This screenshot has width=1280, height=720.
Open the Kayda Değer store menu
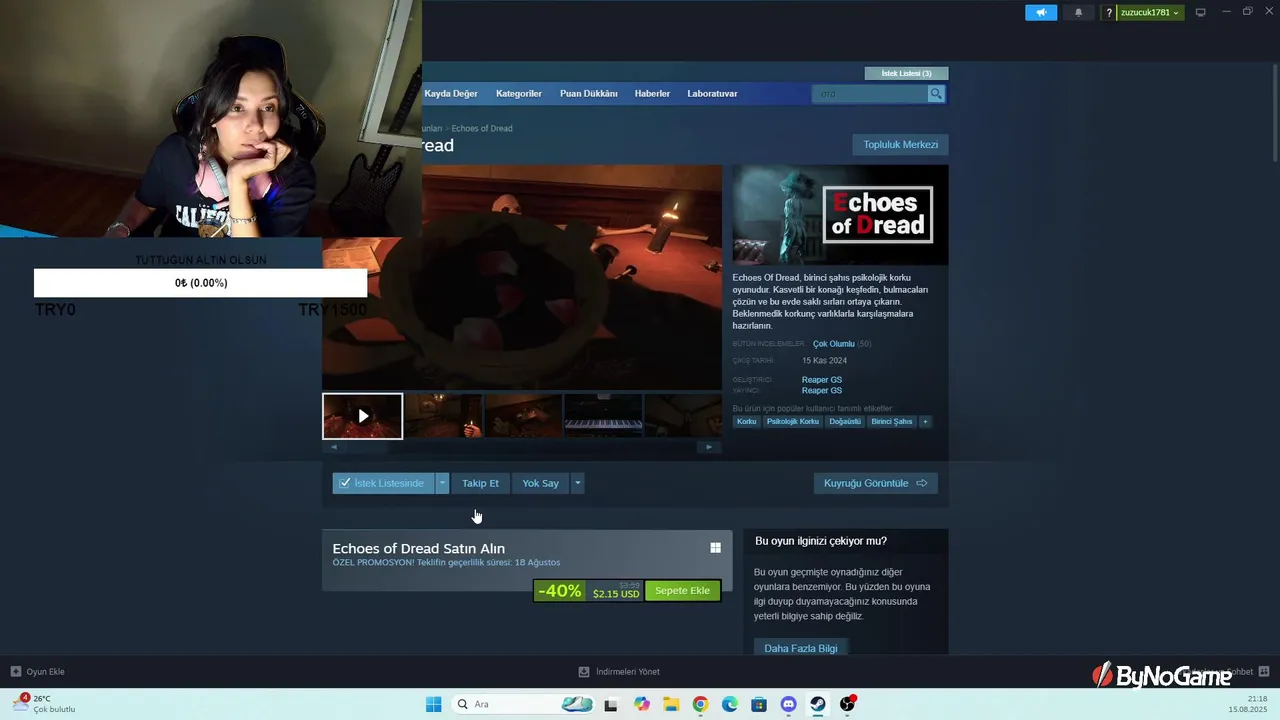(451, 93)
